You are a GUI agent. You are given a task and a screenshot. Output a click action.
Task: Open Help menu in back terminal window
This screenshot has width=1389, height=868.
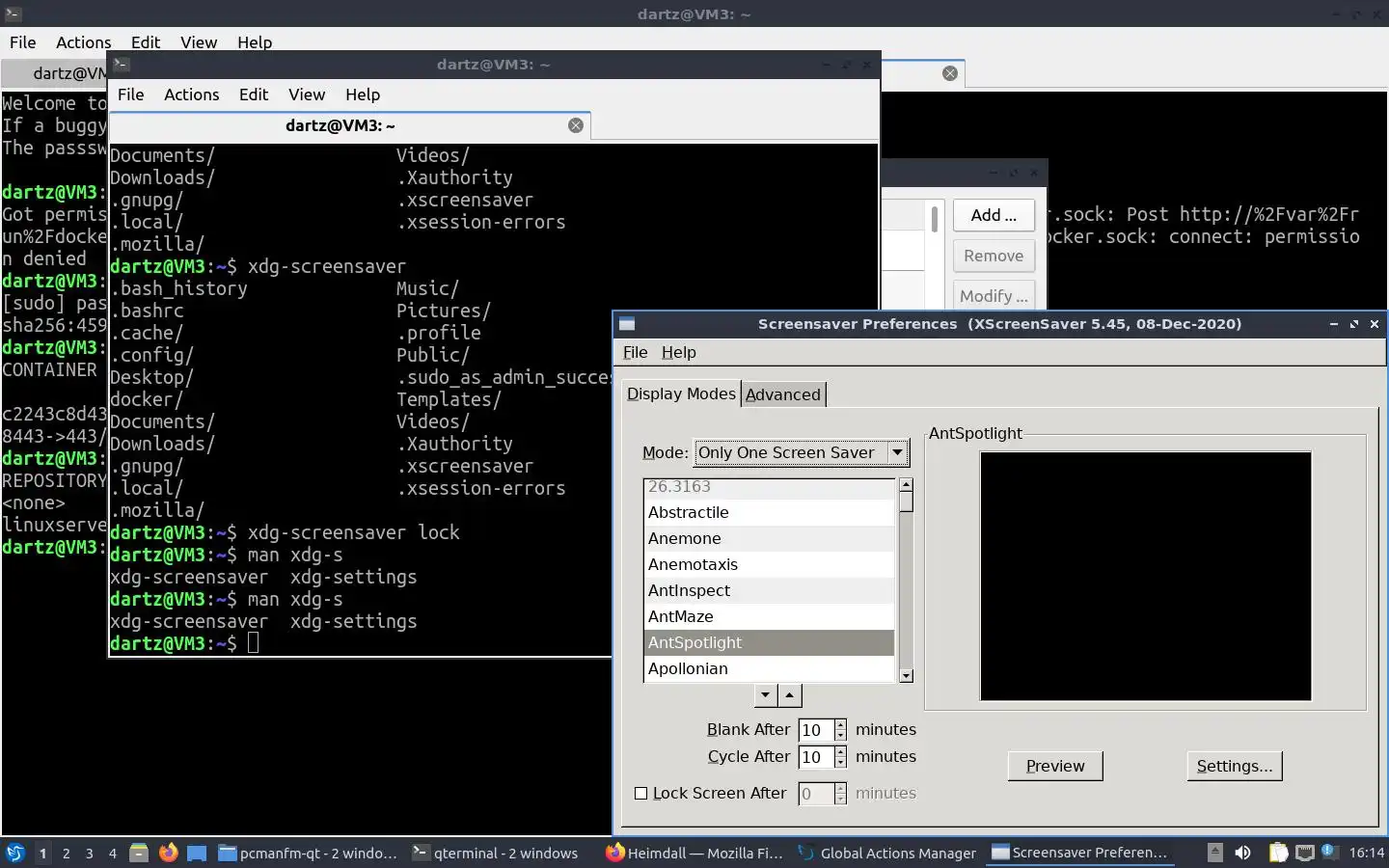tap(255, 42)
